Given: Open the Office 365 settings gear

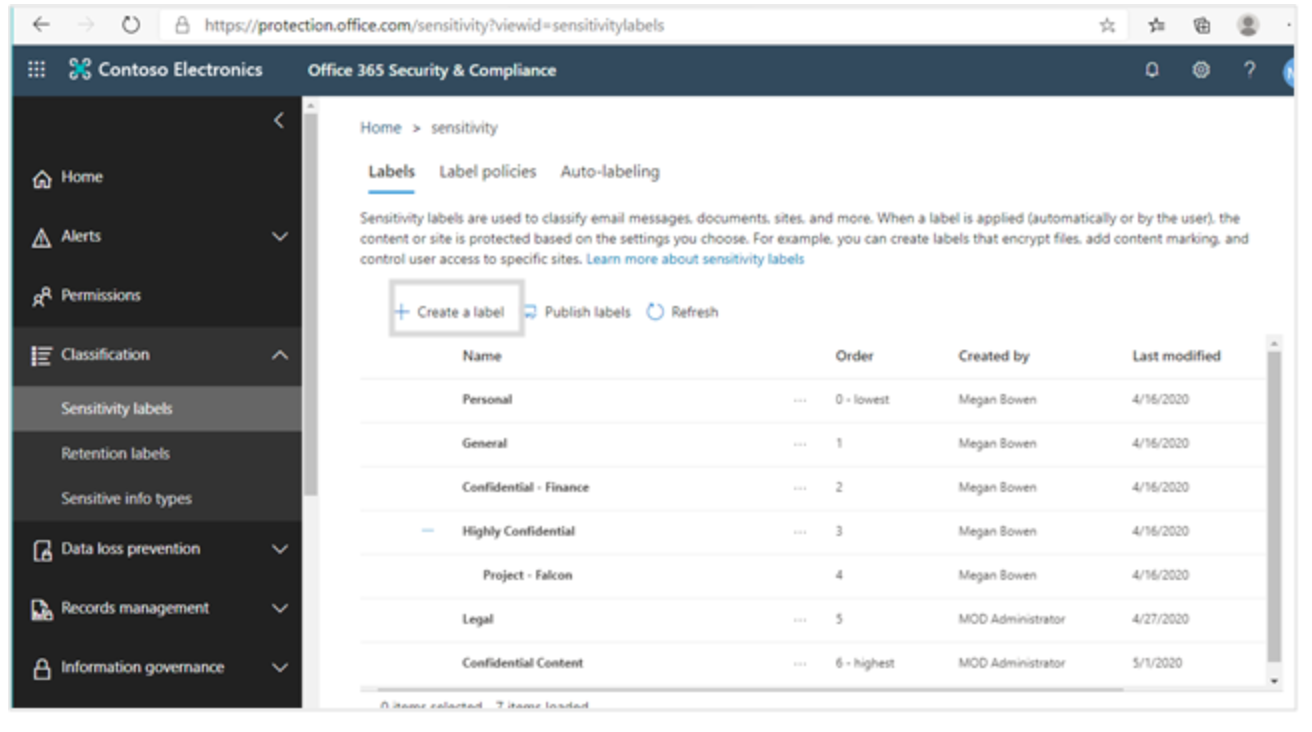Looking at the screenshot, I should point(1200,70).
